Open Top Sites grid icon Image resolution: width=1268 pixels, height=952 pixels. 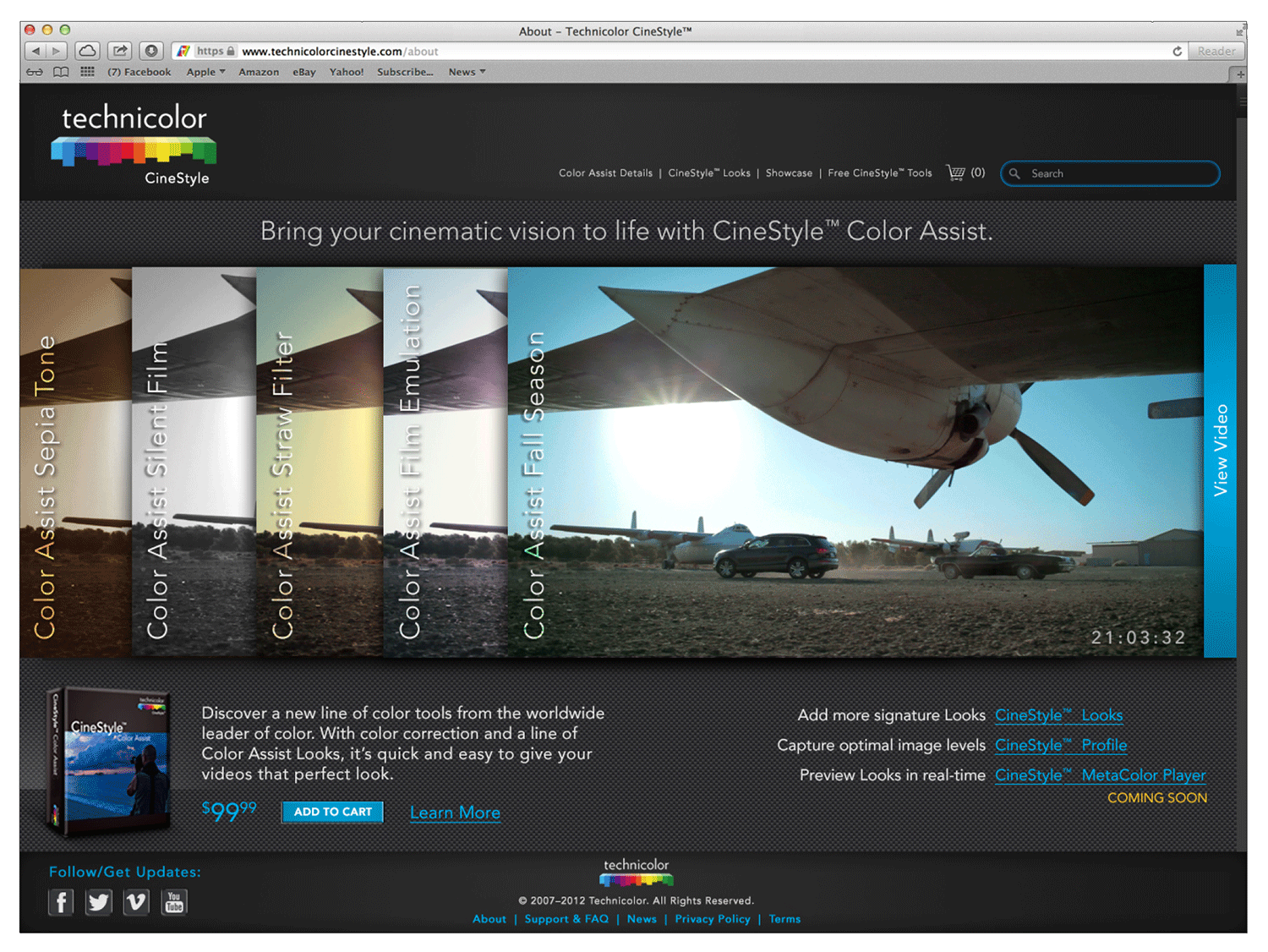pyautogui.click(x=87, y=72)
